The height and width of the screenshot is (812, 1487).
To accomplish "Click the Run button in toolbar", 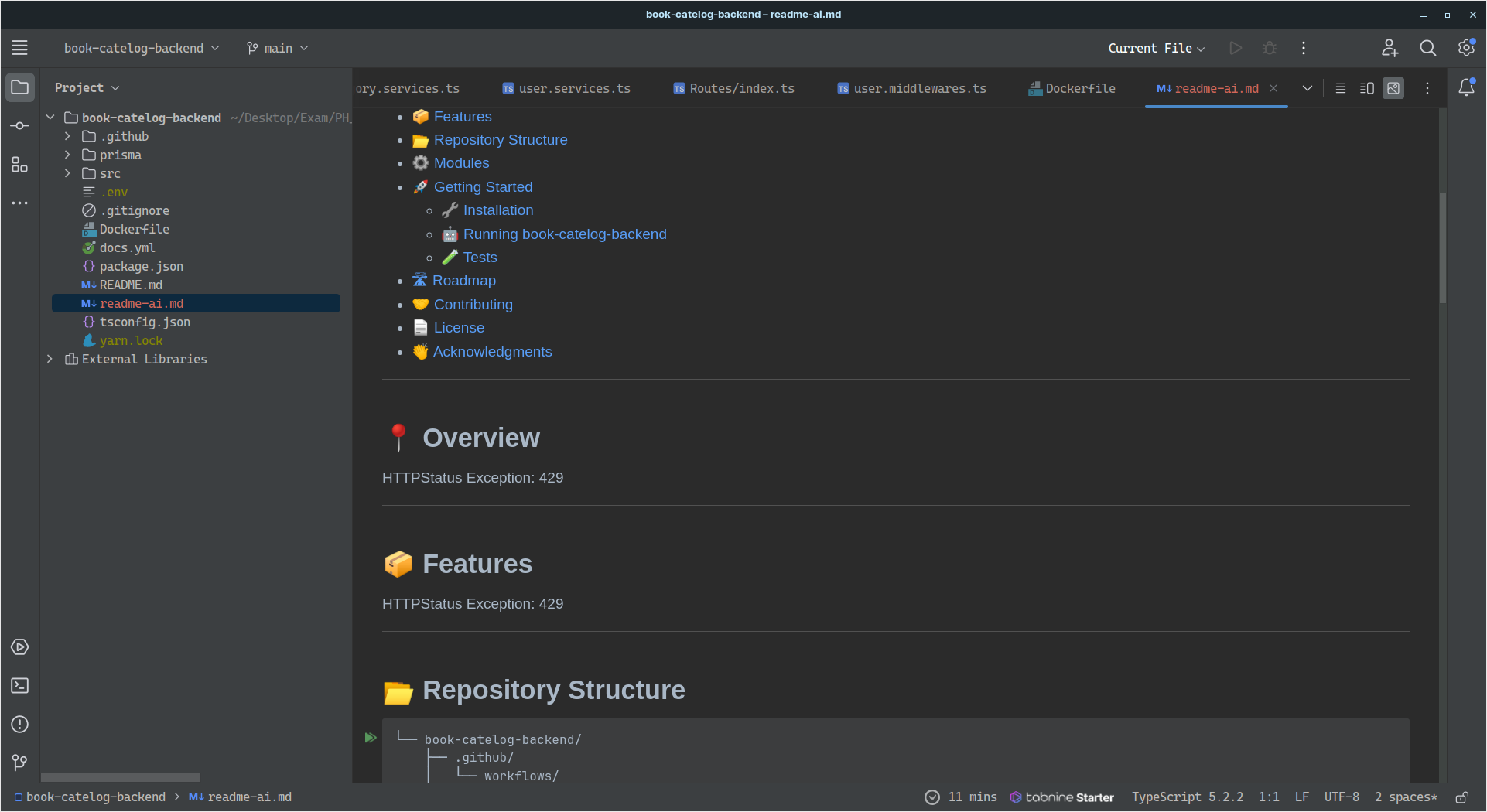I will (x=1236, y=48).
